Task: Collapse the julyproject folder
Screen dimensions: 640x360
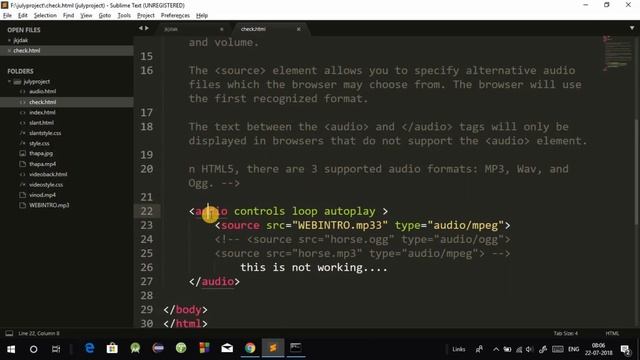Action: tap(9, 82)
